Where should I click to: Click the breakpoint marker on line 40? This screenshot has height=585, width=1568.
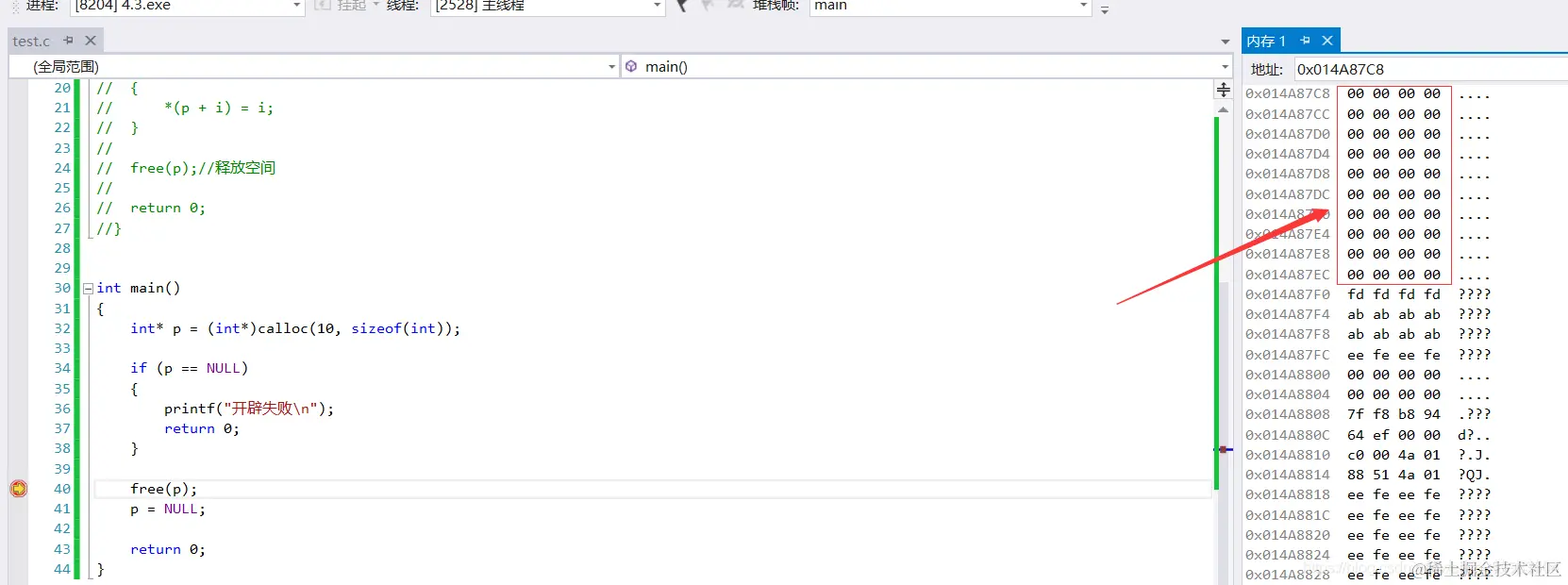pos(19,489)
